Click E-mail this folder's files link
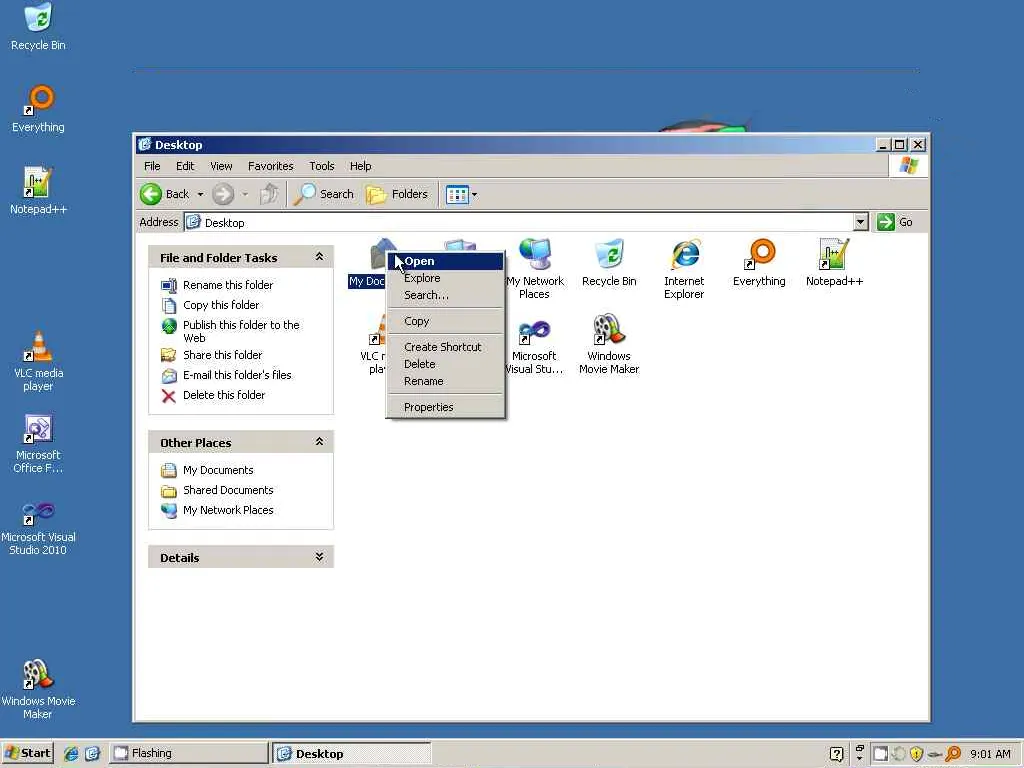The height and width of the screenshot is (768, 1024). [237, 375]
